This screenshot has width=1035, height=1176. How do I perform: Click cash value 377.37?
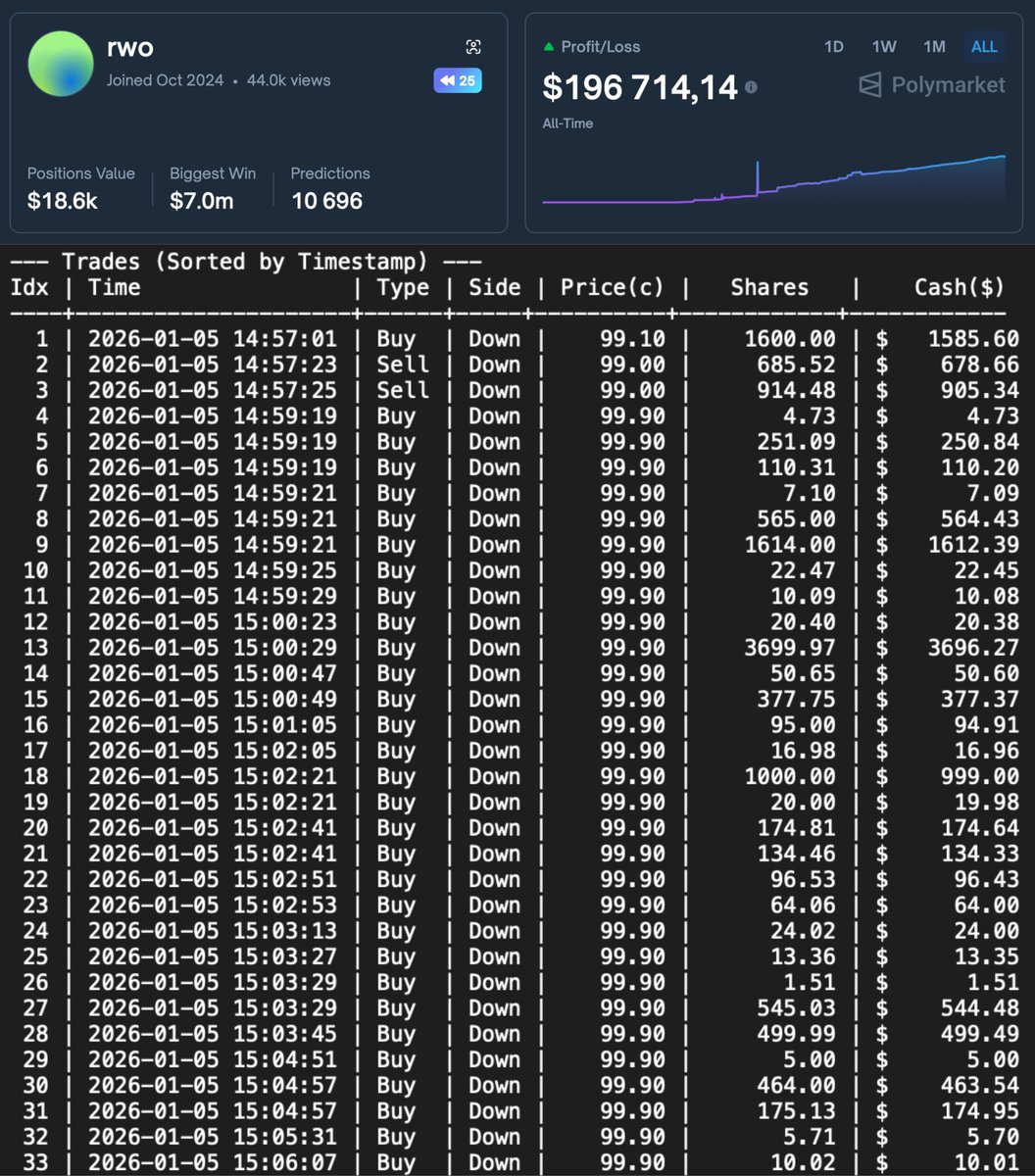point(980,699)
